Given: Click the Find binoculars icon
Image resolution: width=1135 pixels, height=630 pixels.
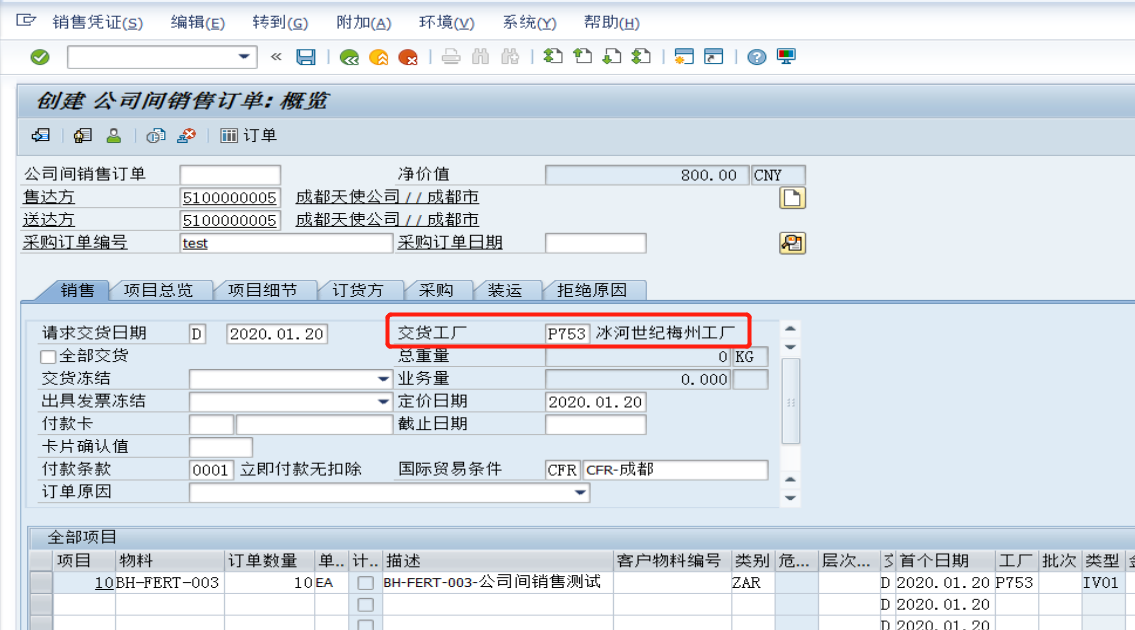Looking at the screenshot, I should tap(481, 56).
